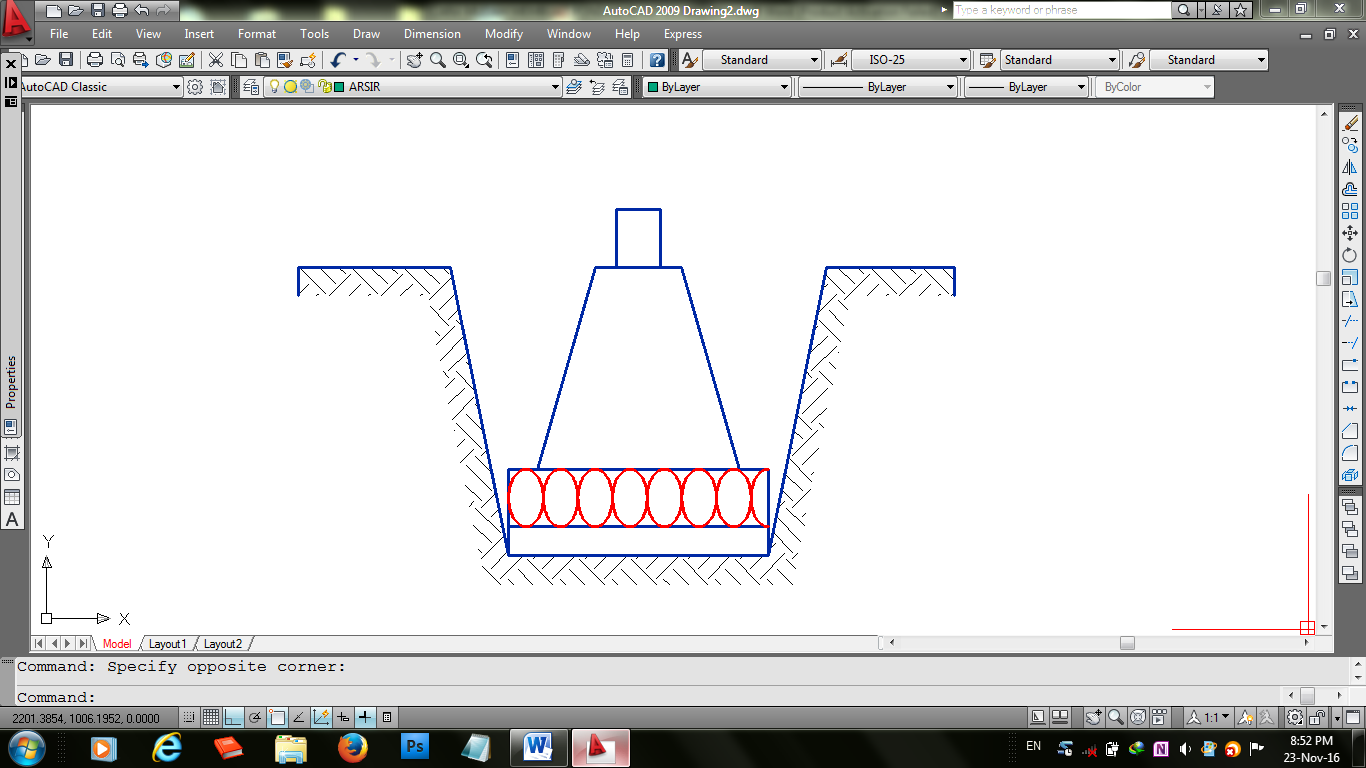Screen dimensions: 1366x768
Task: Click the QuickCalc icon on toolbar
Action: (x=627, y=60)
